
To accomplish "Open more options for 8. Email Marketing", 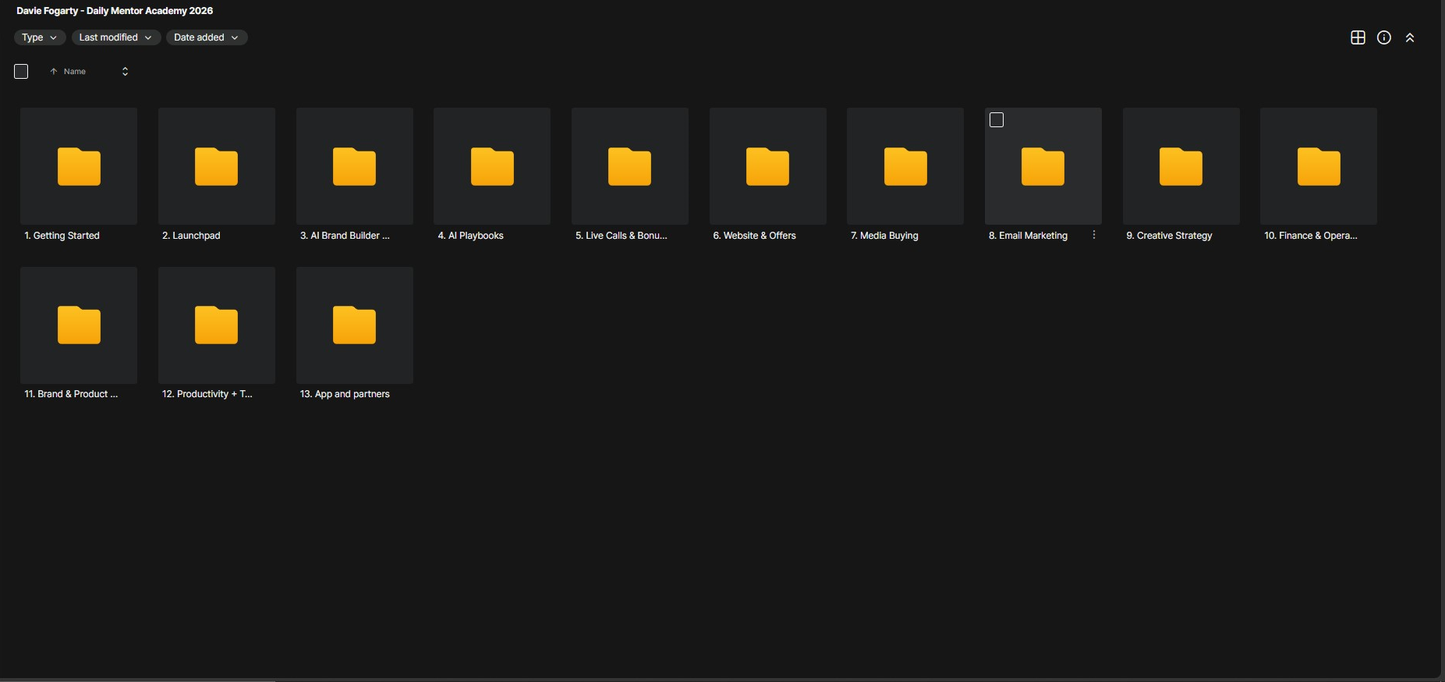I will point(1094,235).
